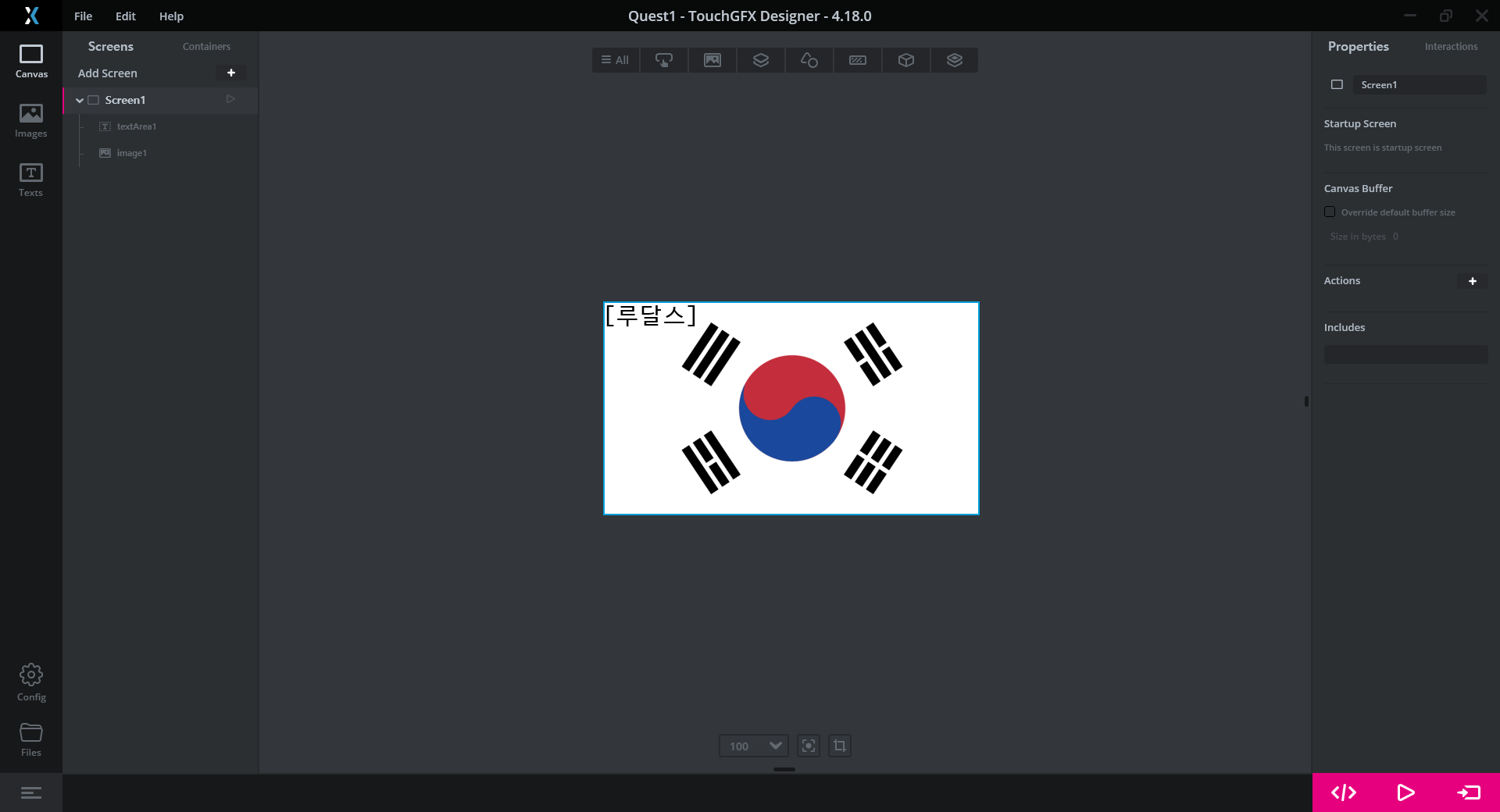Click the Size in bytes value

pos(1395,237)
